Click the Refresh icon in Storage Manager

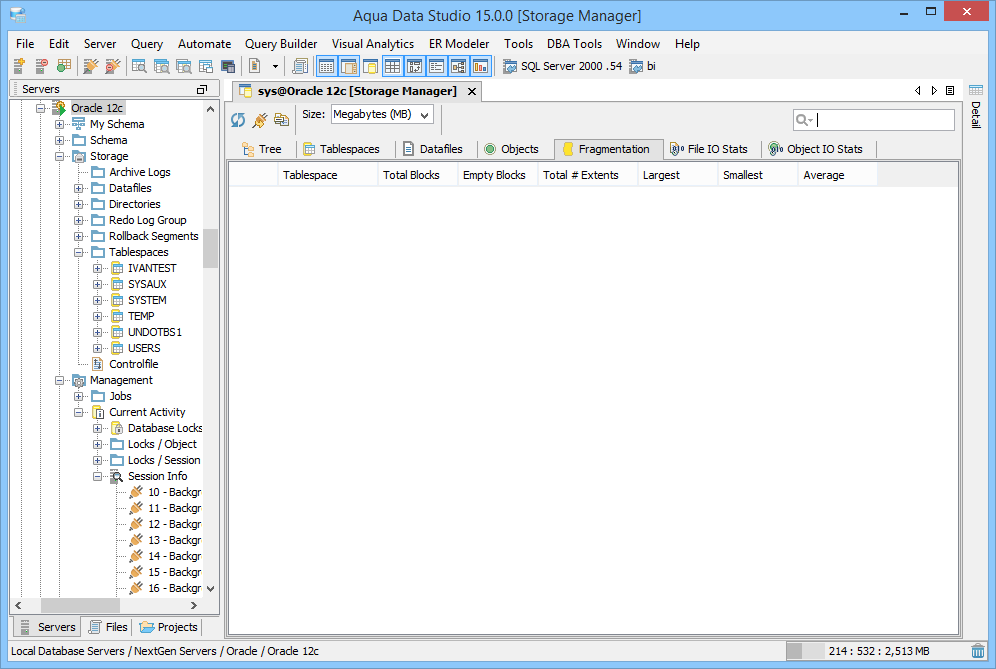(x=238, y=119)
